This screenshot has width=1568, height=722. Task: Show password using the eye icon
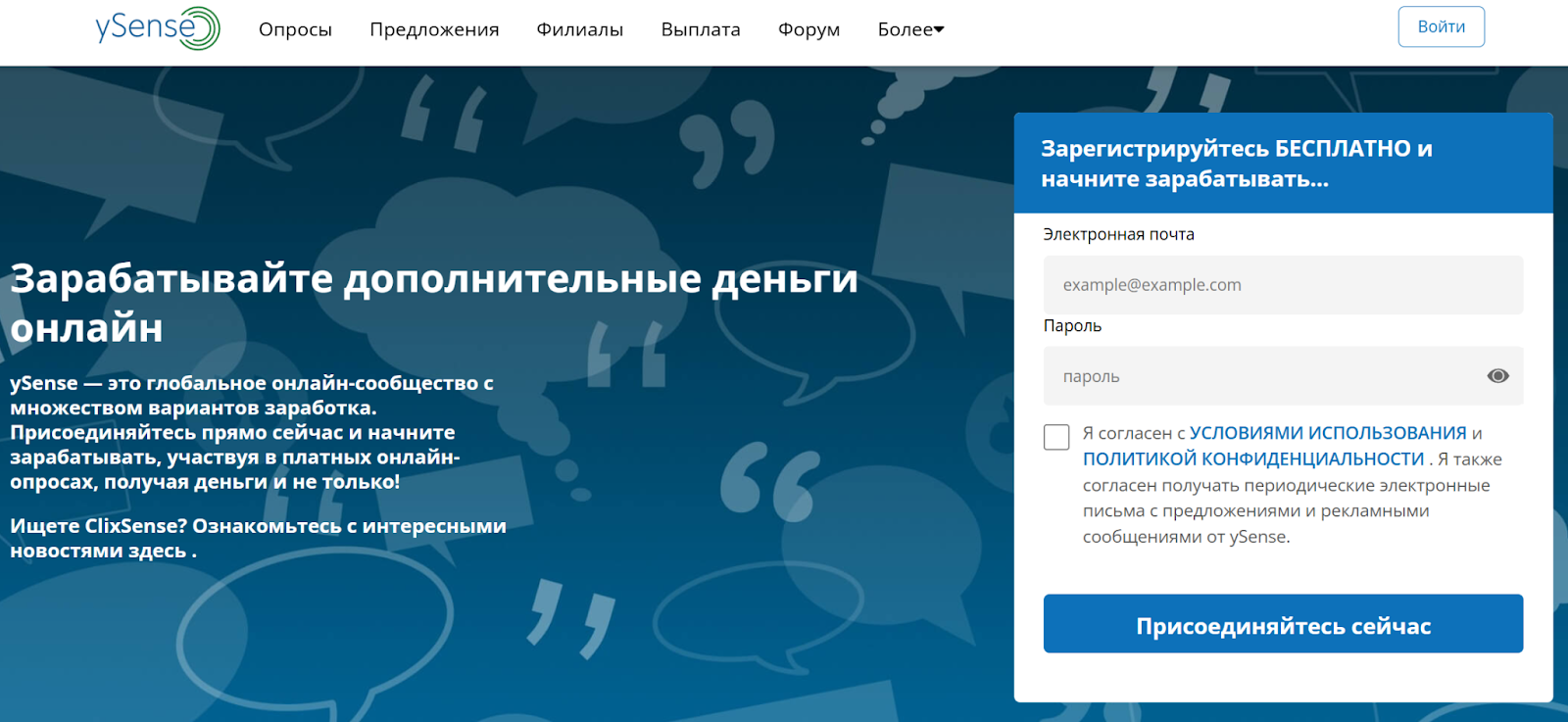click(x=1497, y=376)
